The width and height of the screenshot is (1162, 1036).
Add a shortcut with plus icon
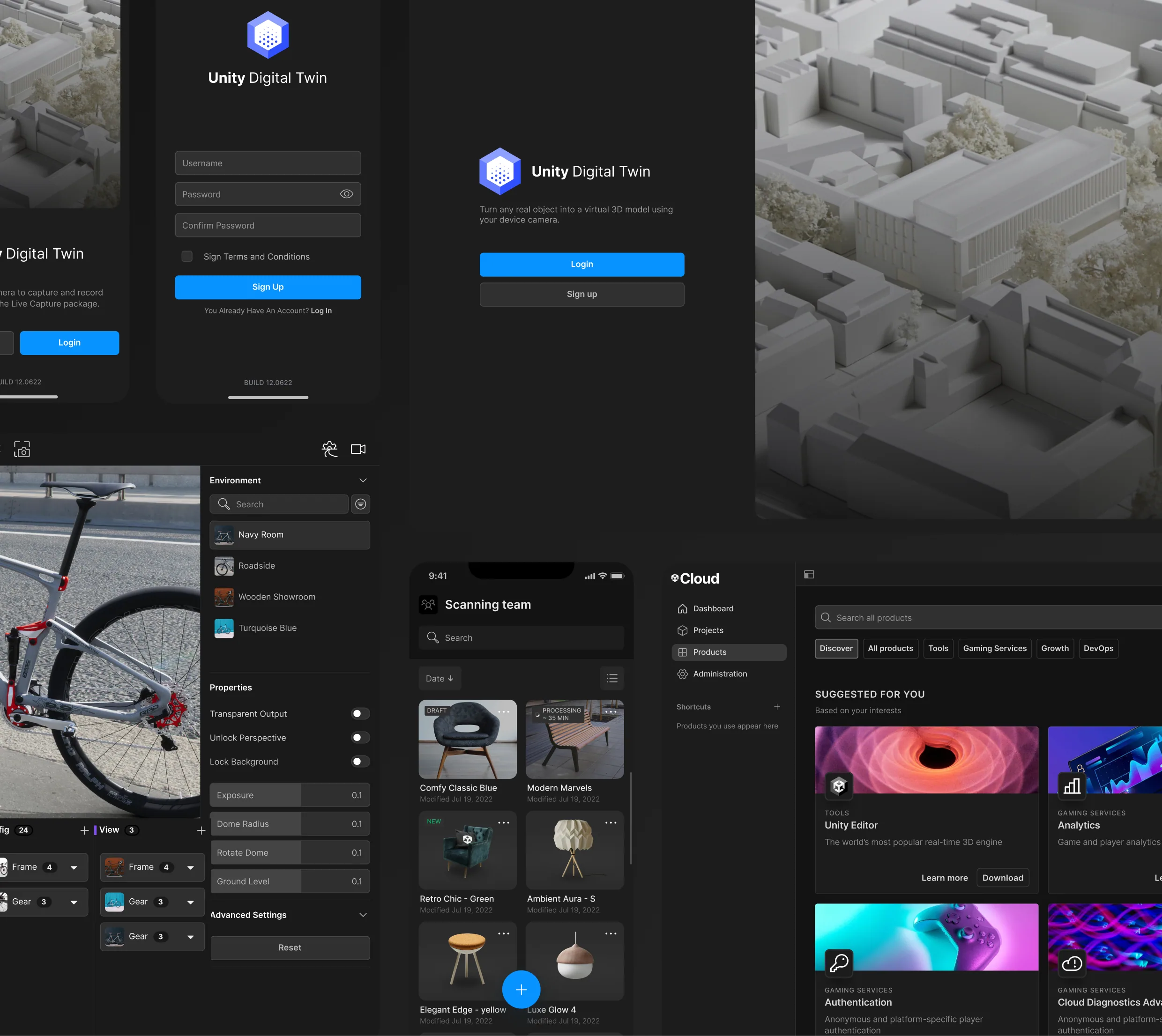[x=777, y=706]
